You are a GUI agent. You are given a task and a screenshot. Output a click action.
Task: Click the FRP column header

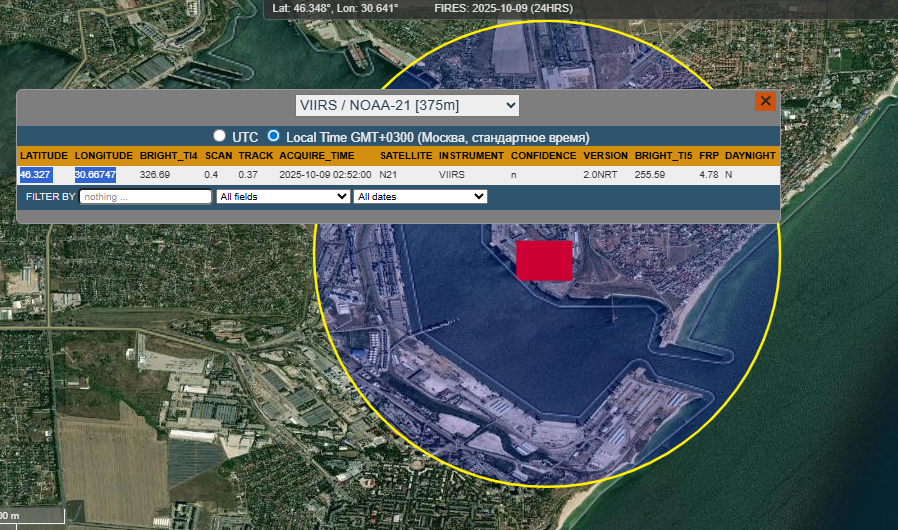708,156
